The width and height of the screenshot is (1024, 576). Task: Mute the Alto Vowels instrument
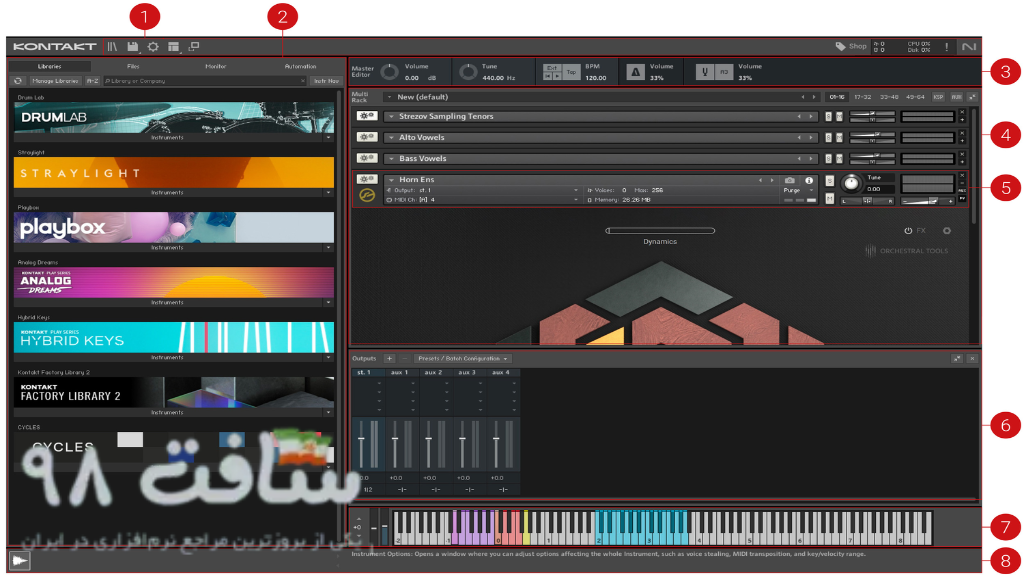click(x=839, y=138)
